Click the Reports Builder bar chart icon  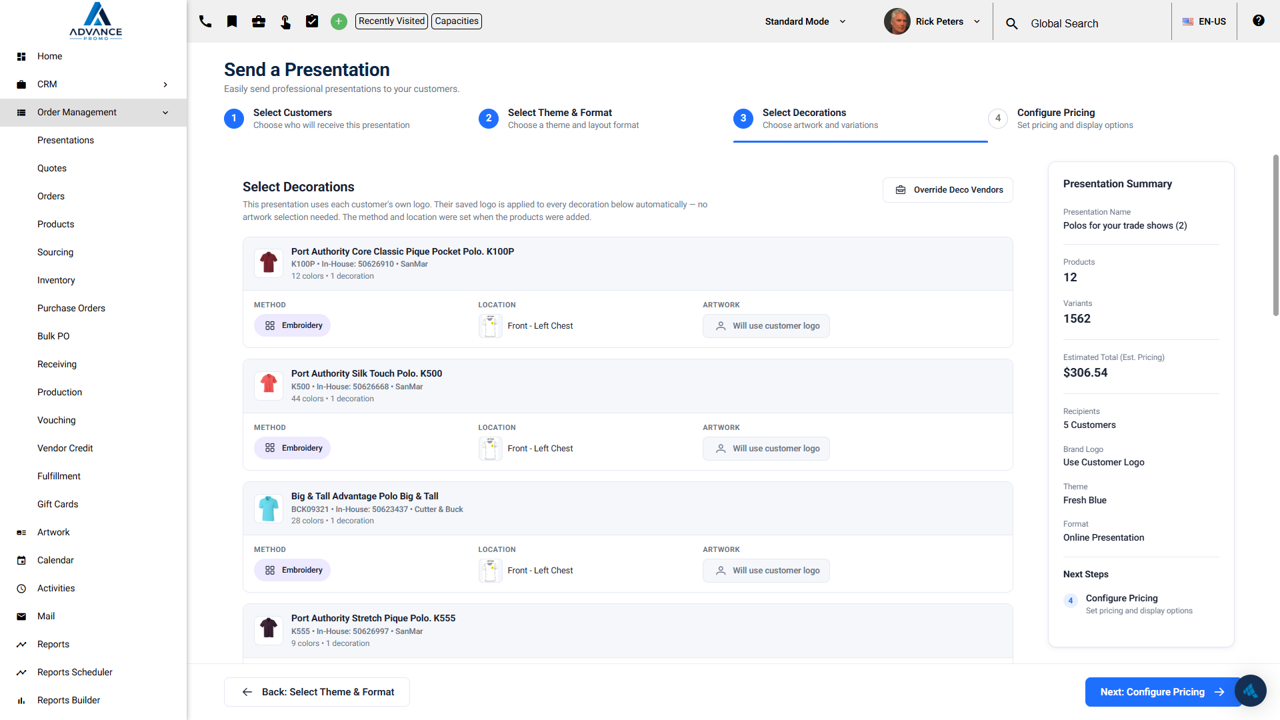pyautogui.click(x=21, y=700)
